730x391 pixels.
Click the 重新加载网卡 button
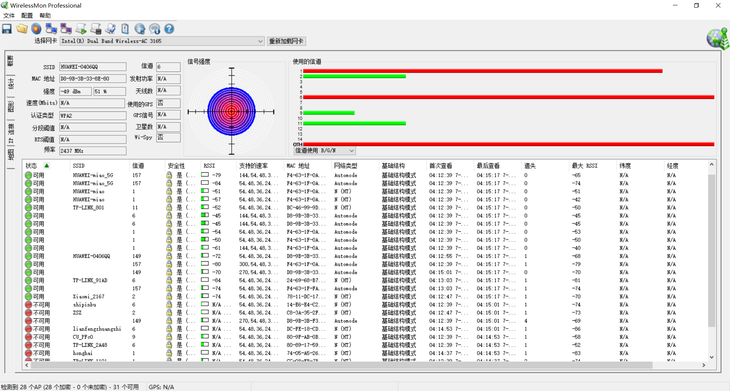286,41
